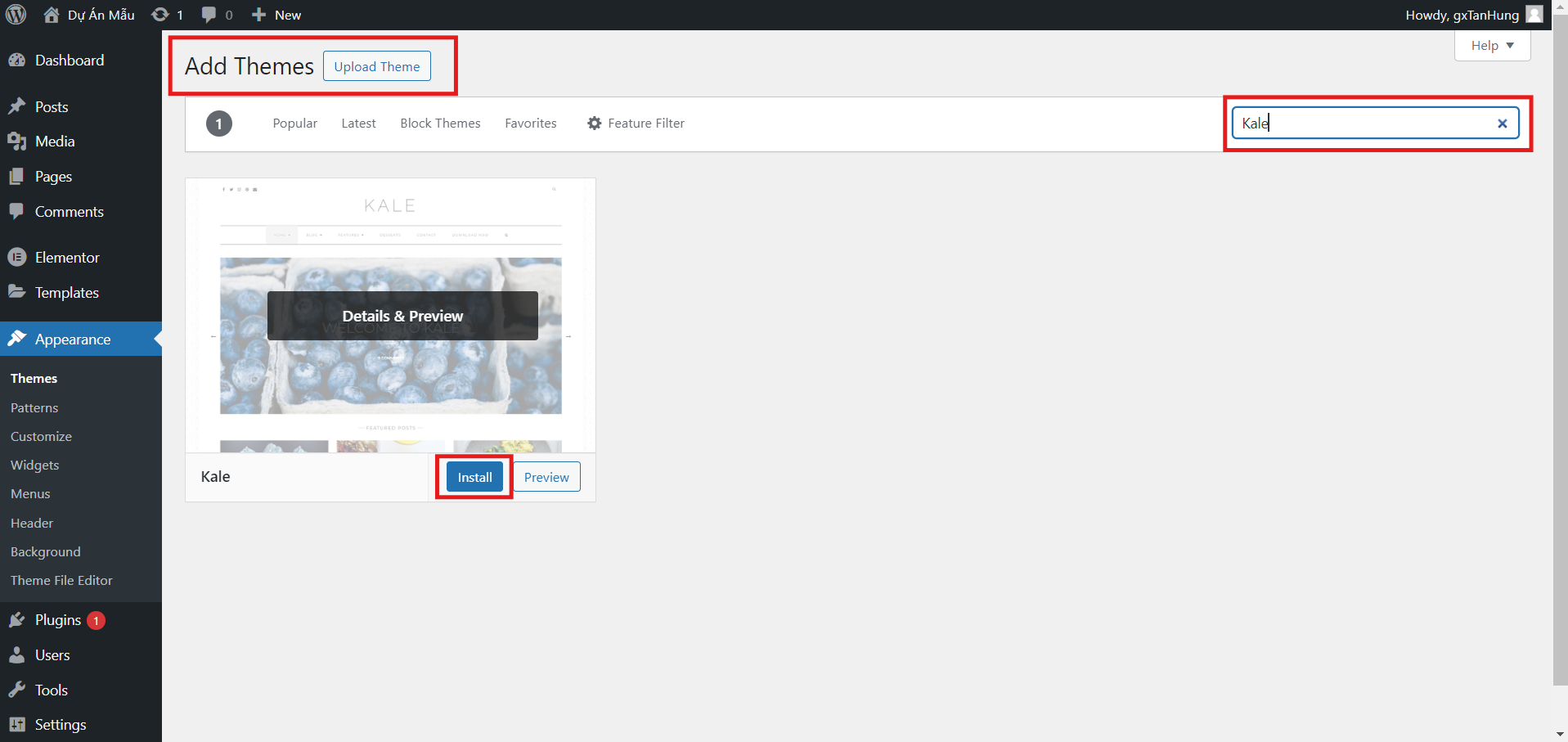Click the Settings sliders icon
The width and height of the screenshot is (1568, 742).
point(17,725)
